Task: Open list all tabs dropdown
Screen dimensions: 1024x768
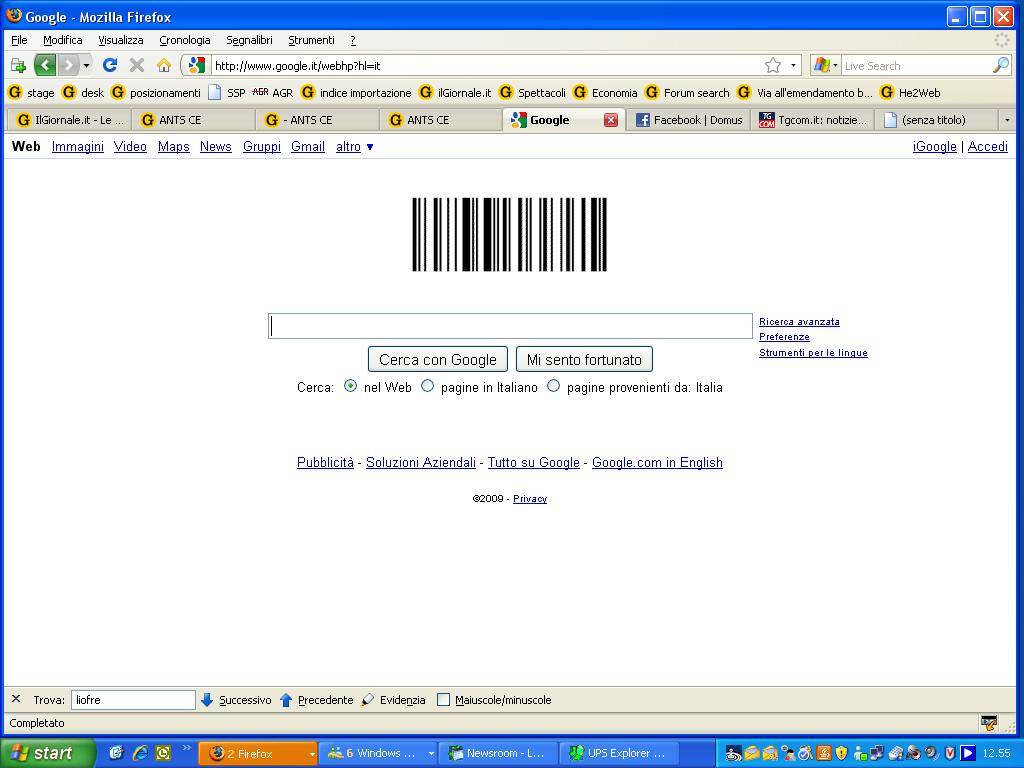Action: pos(1007,120)
